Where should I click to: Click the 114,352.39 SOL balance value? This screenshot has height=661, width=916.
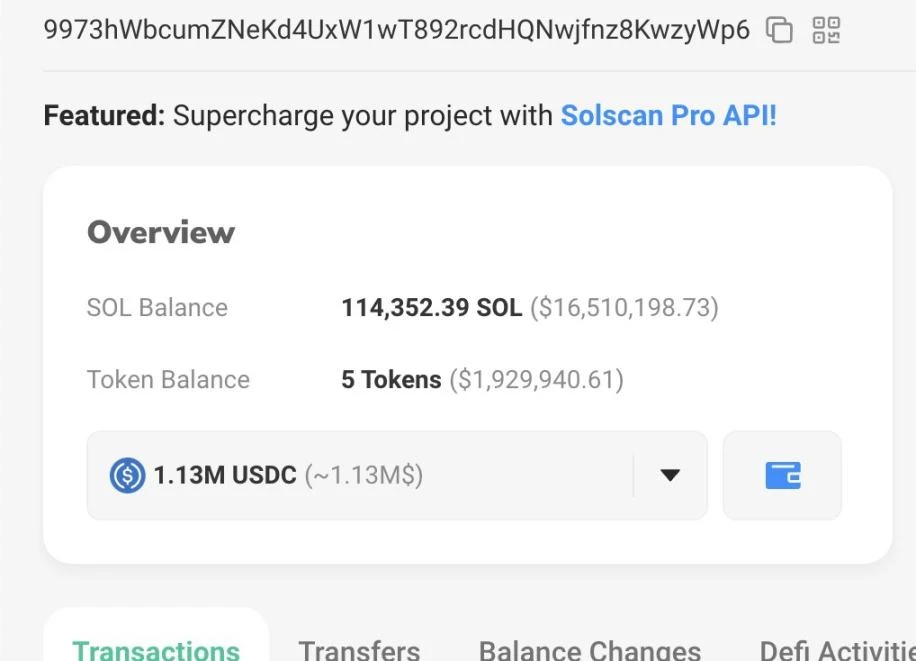tap(431, 307)
